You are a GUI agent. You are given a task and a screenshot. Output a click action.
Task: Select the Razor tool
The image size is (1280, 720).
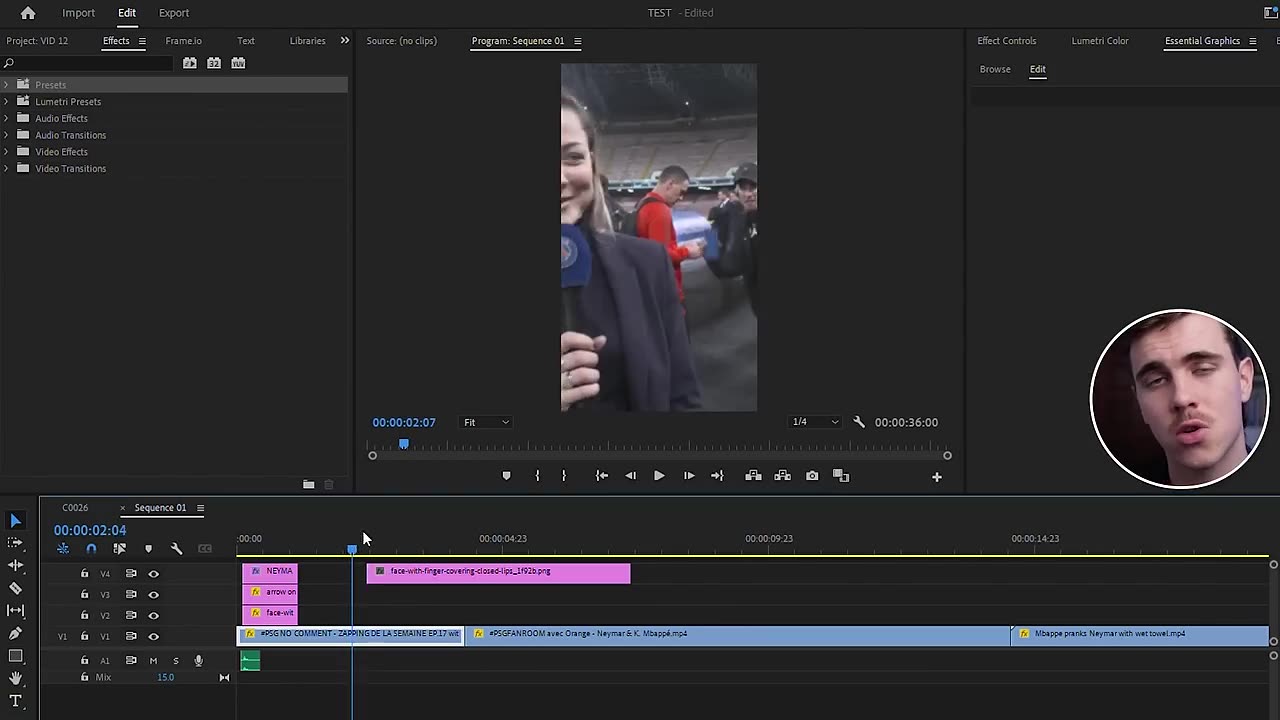click(x=15, y=588)
